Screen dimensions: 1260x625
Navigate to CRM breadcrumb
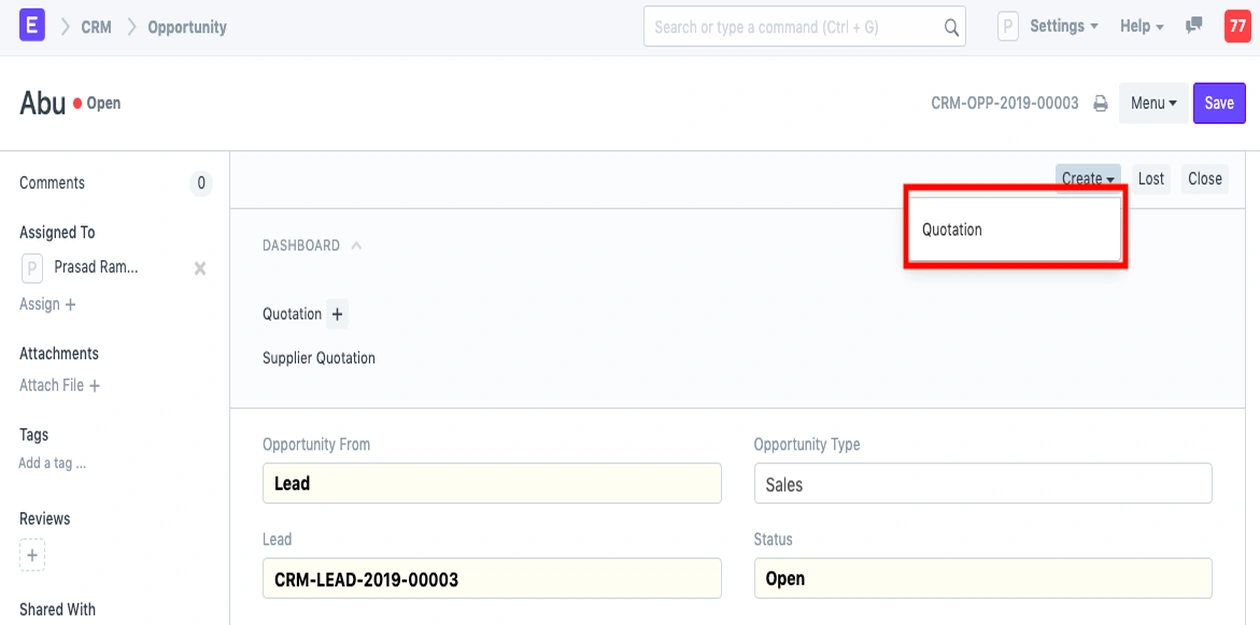pos(96,27)
